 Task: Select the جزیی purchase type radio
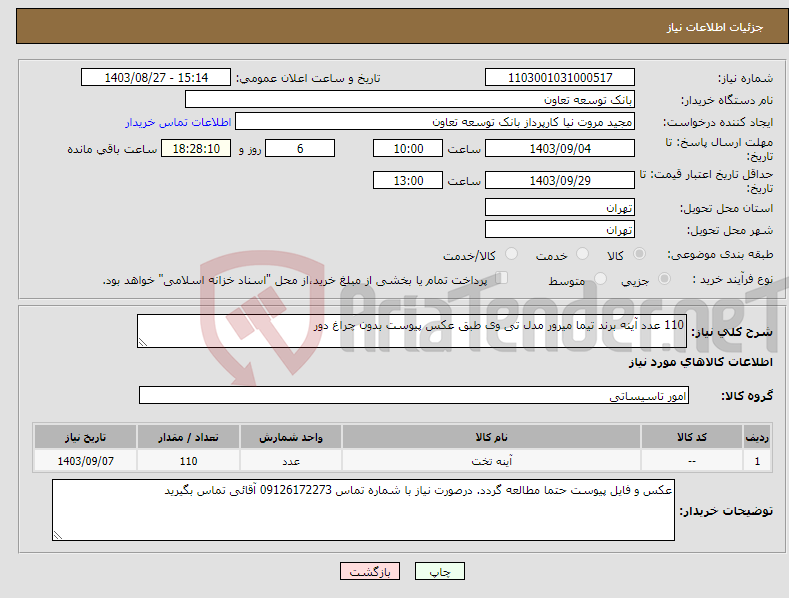pos(664,278)
